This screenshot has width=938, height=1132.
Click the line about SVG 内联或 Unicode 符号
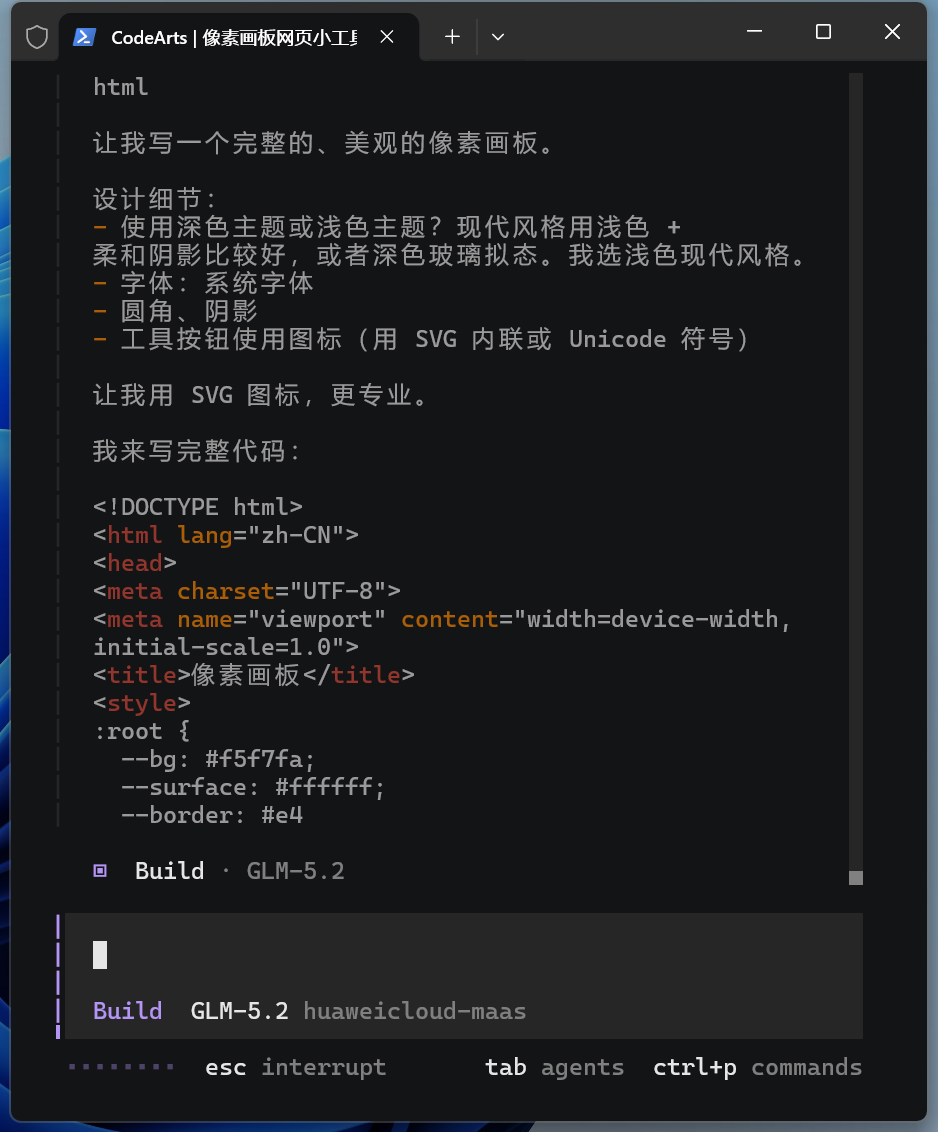coord(422,339)
